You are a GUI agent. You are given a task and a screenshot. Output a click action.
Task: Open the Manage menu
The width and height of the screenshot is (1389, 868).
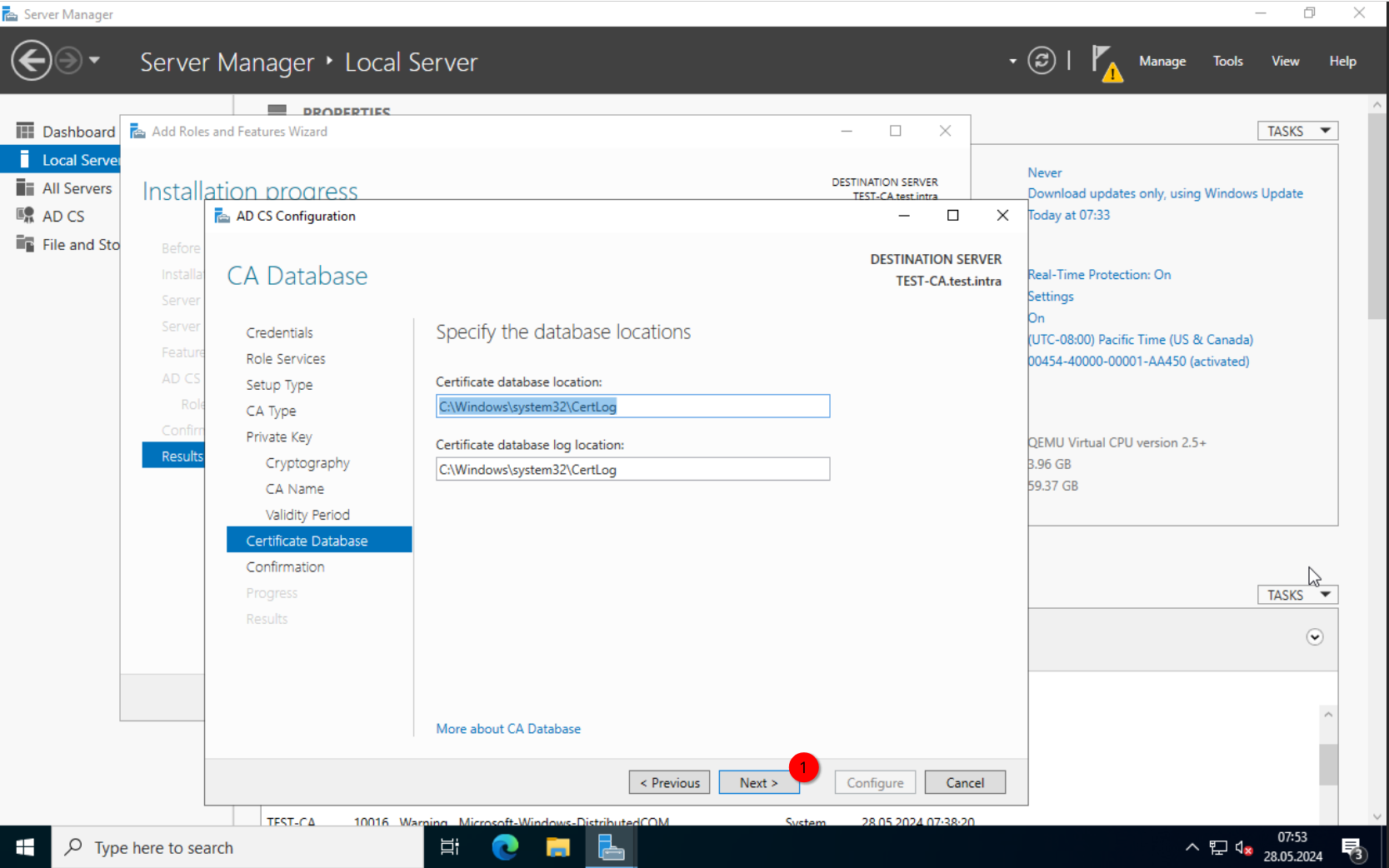point(1162,61)
